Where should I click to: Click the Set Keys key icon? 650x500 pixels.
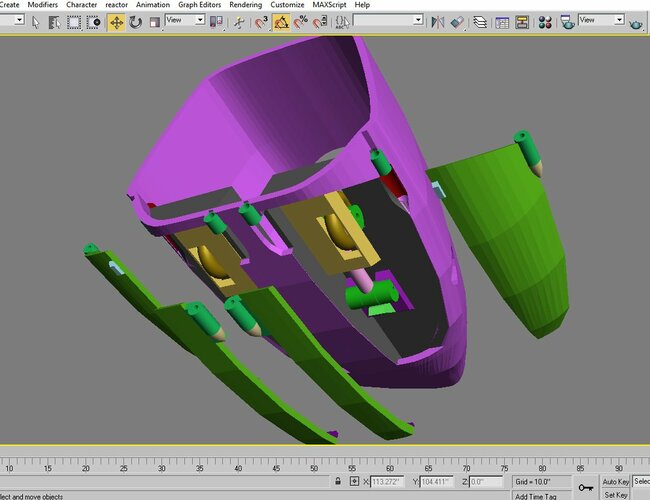coord(586,488)
